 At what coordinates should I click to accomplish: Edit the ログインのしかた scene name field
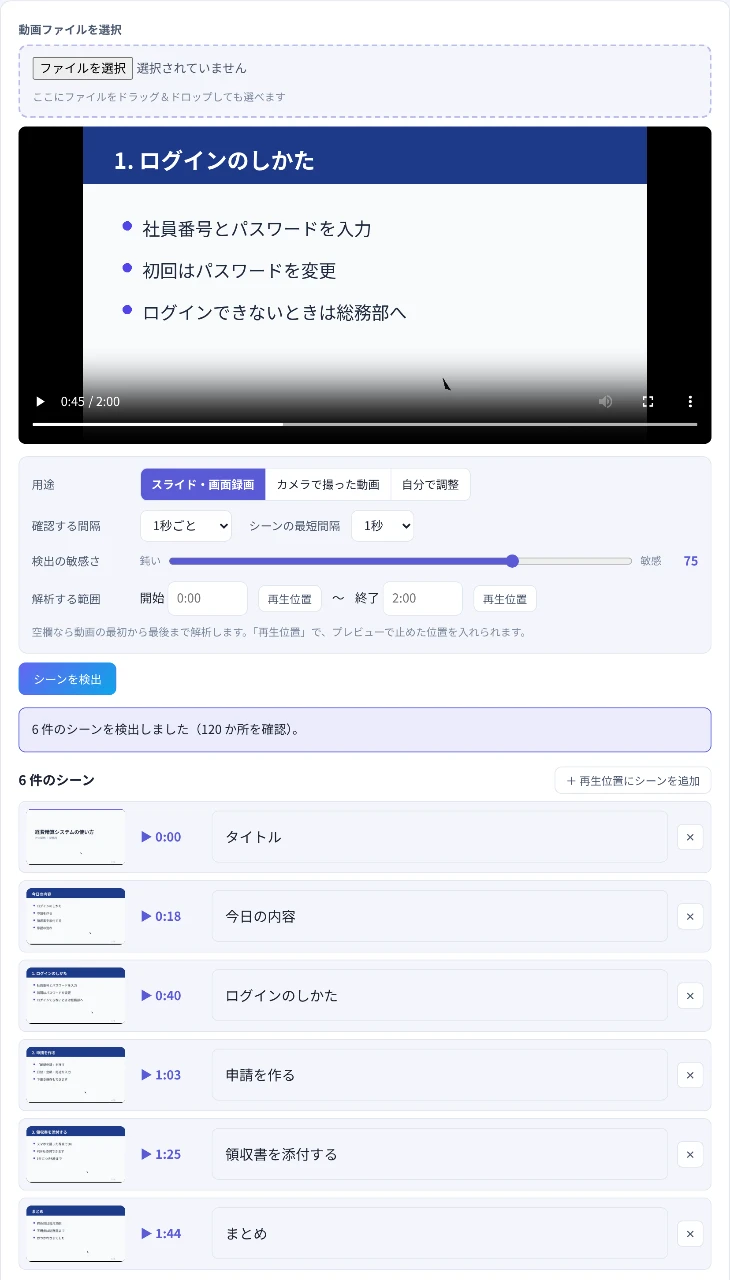pyautogui.click(x=440, y=996)
